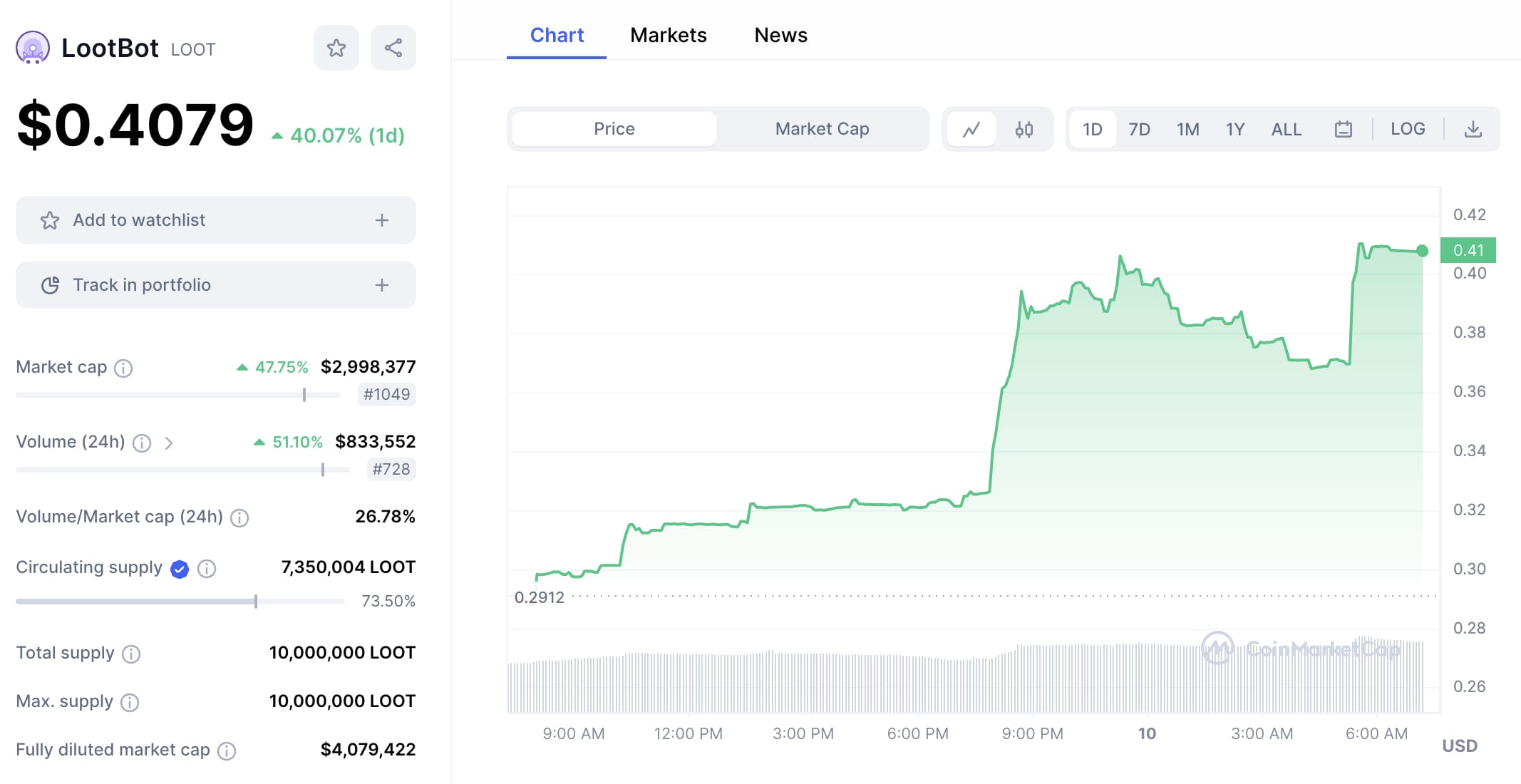Track LootBot in portfolio
The width and height of the screenshot is (1521, 784).
215,284
